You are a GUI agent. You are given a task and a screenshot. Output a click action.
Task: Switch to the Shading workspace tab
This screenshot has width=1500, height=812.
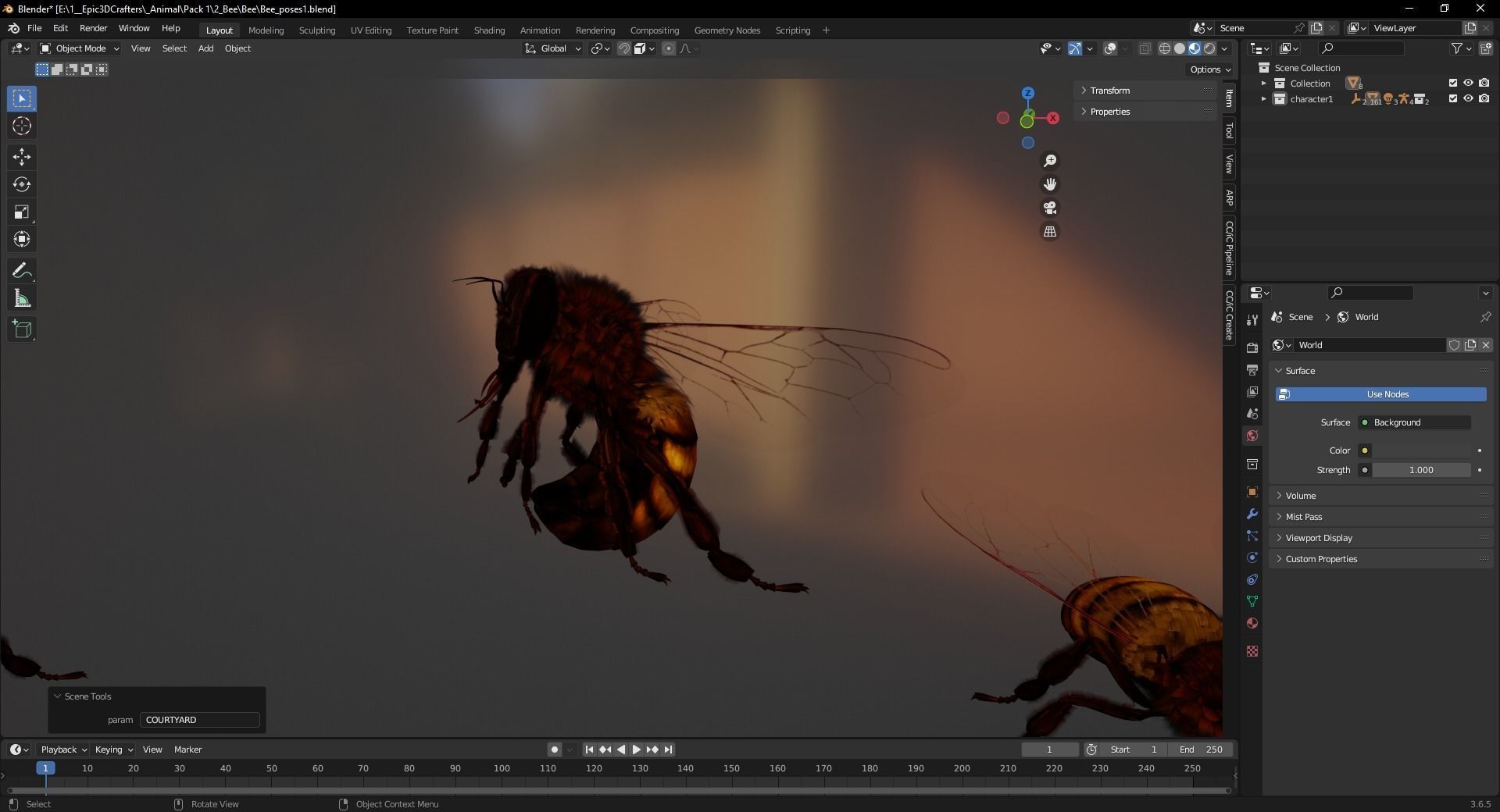[489, 30]
